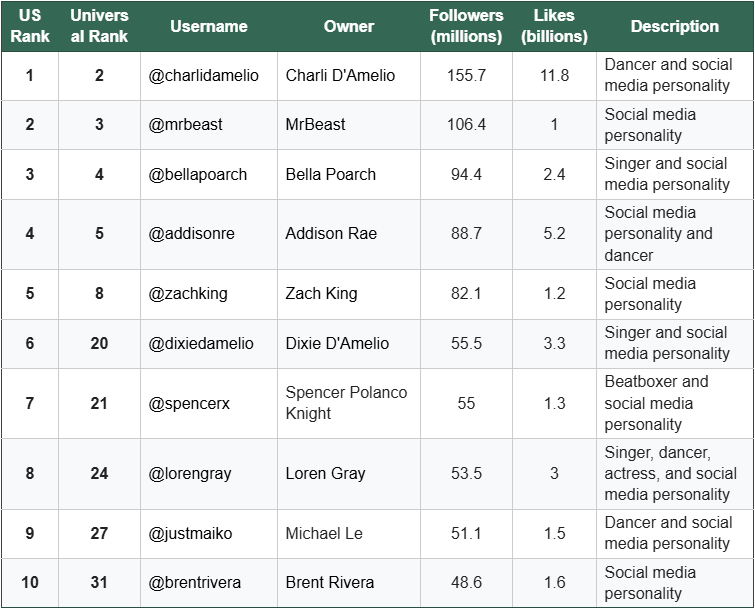
Task: Click the Beatboxer and social media personality cell
Action: (x=675, y=403)
